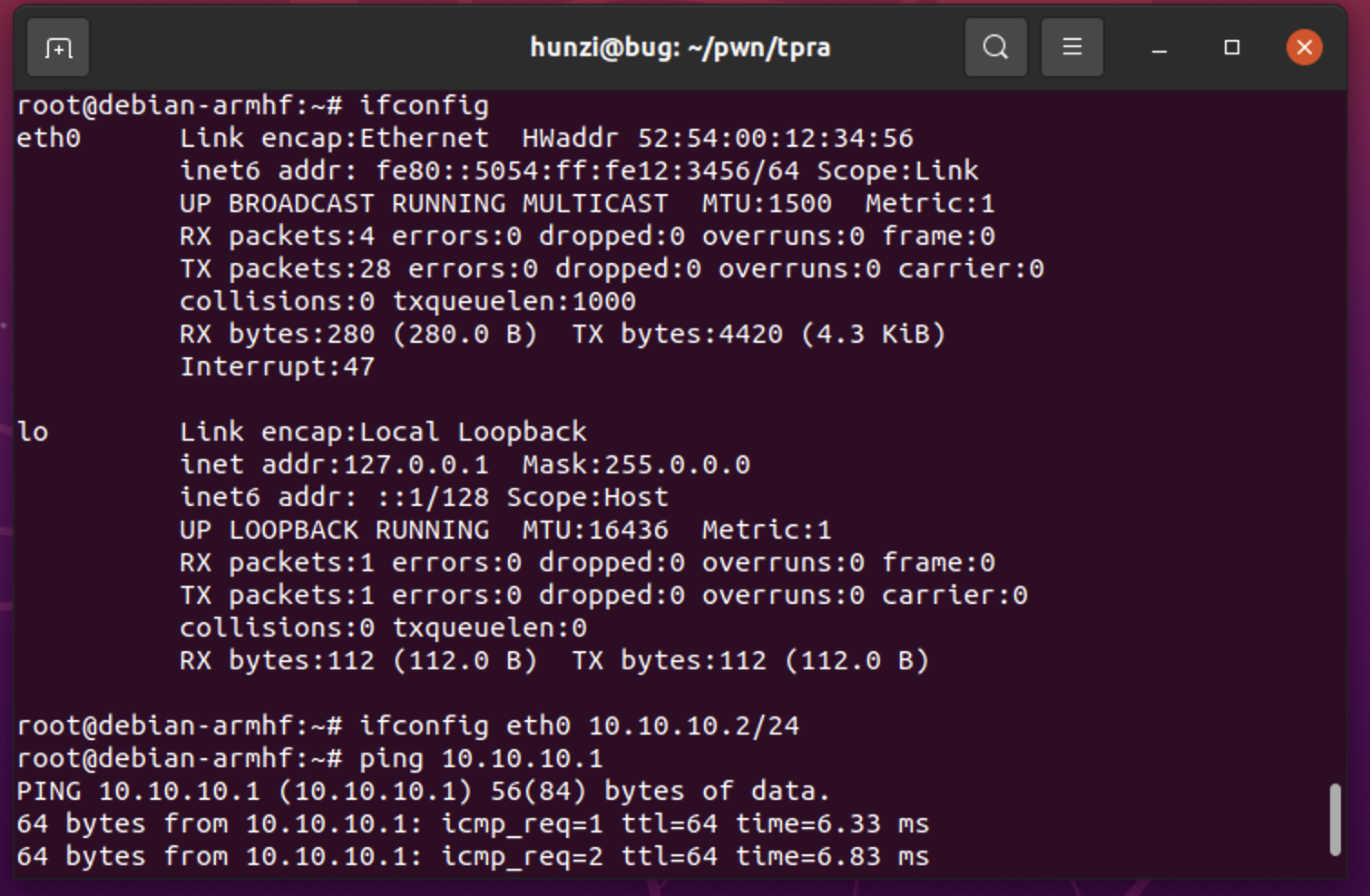Click the time=6.33 ms value
Image resolution: width=1370 pixels, height=896 pixels.
click(832, 823)
